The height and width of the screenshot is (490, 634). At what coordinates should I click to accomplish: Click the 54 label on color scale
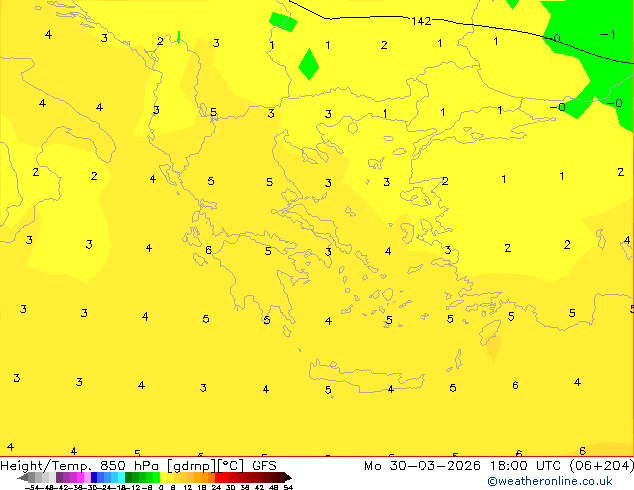pyautogui.click(x=288, y=487)
